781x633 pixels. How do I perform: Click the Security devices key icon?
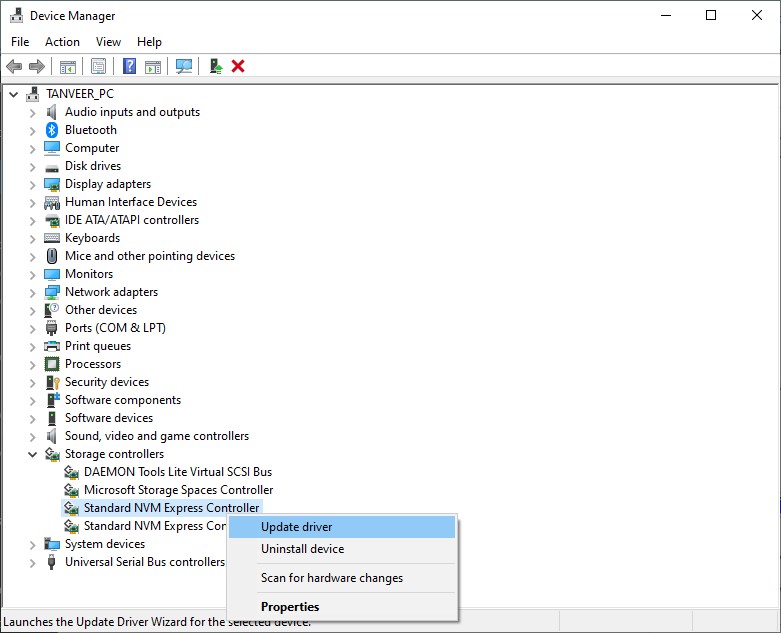pos(52,382)
